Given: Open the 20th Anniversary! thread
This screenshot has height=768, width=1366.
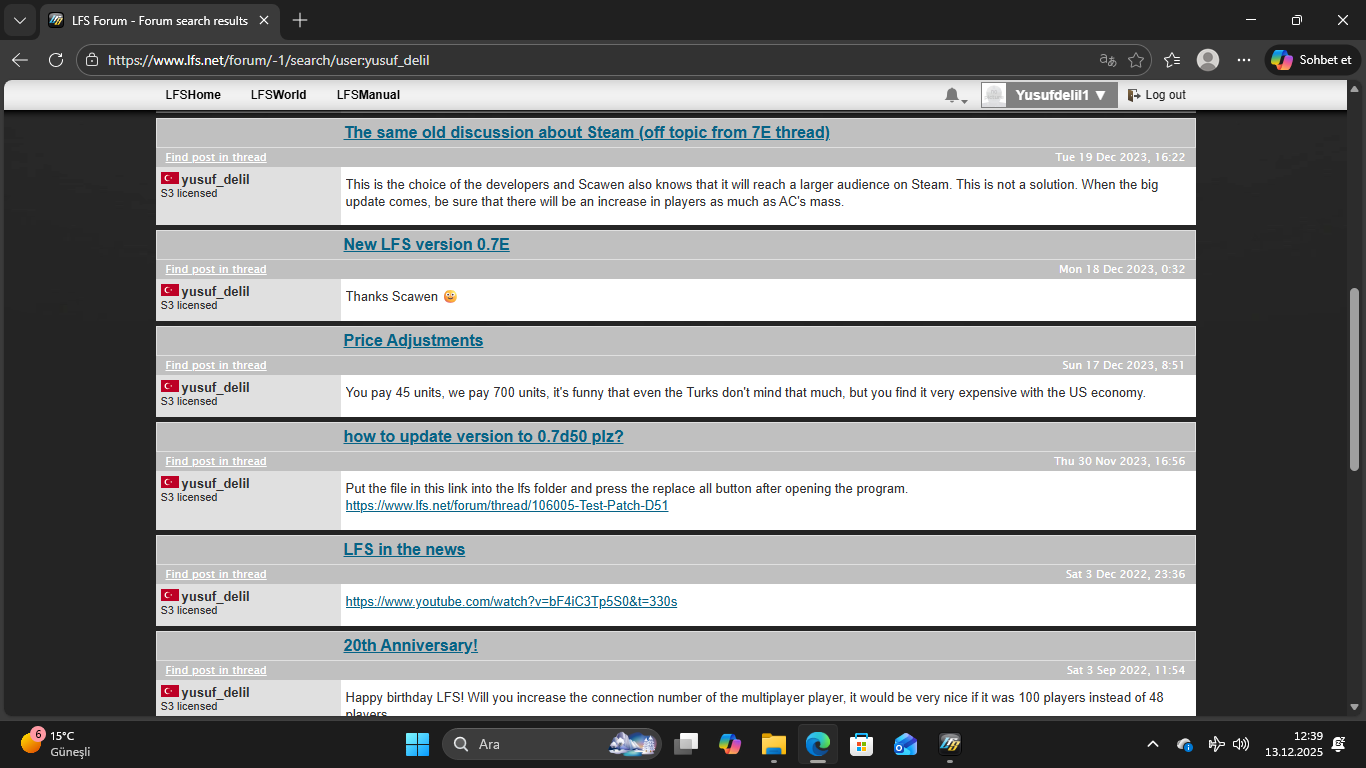Looking at the screenshot, I should (x=411, y=645).
